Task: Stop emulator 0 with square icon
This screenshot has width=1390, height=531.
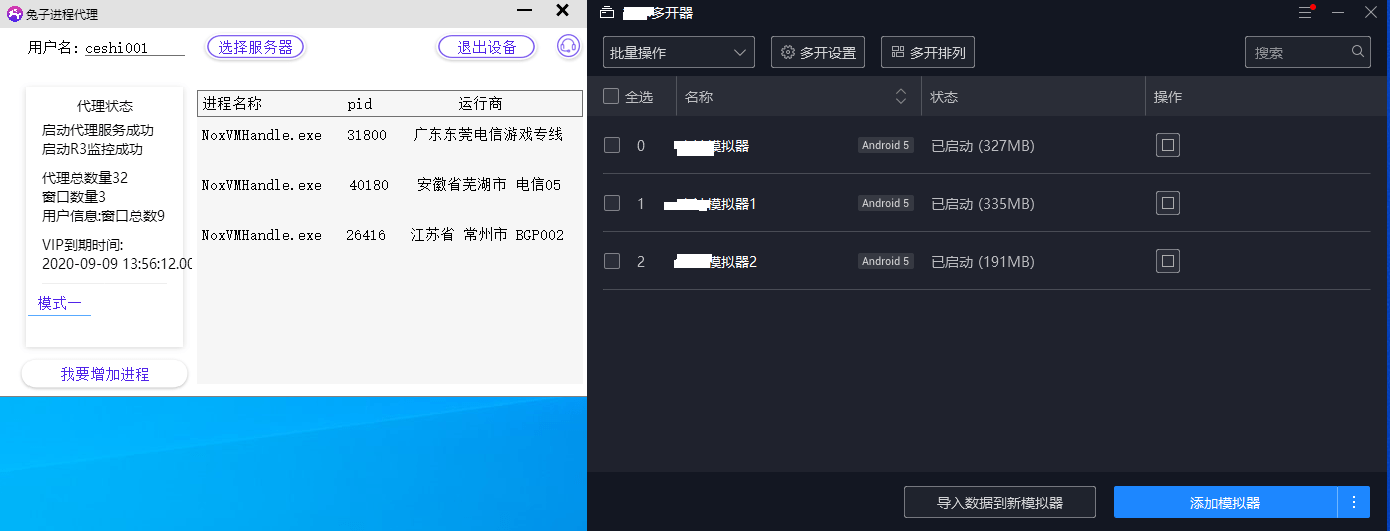Action: pos(1167,145)
